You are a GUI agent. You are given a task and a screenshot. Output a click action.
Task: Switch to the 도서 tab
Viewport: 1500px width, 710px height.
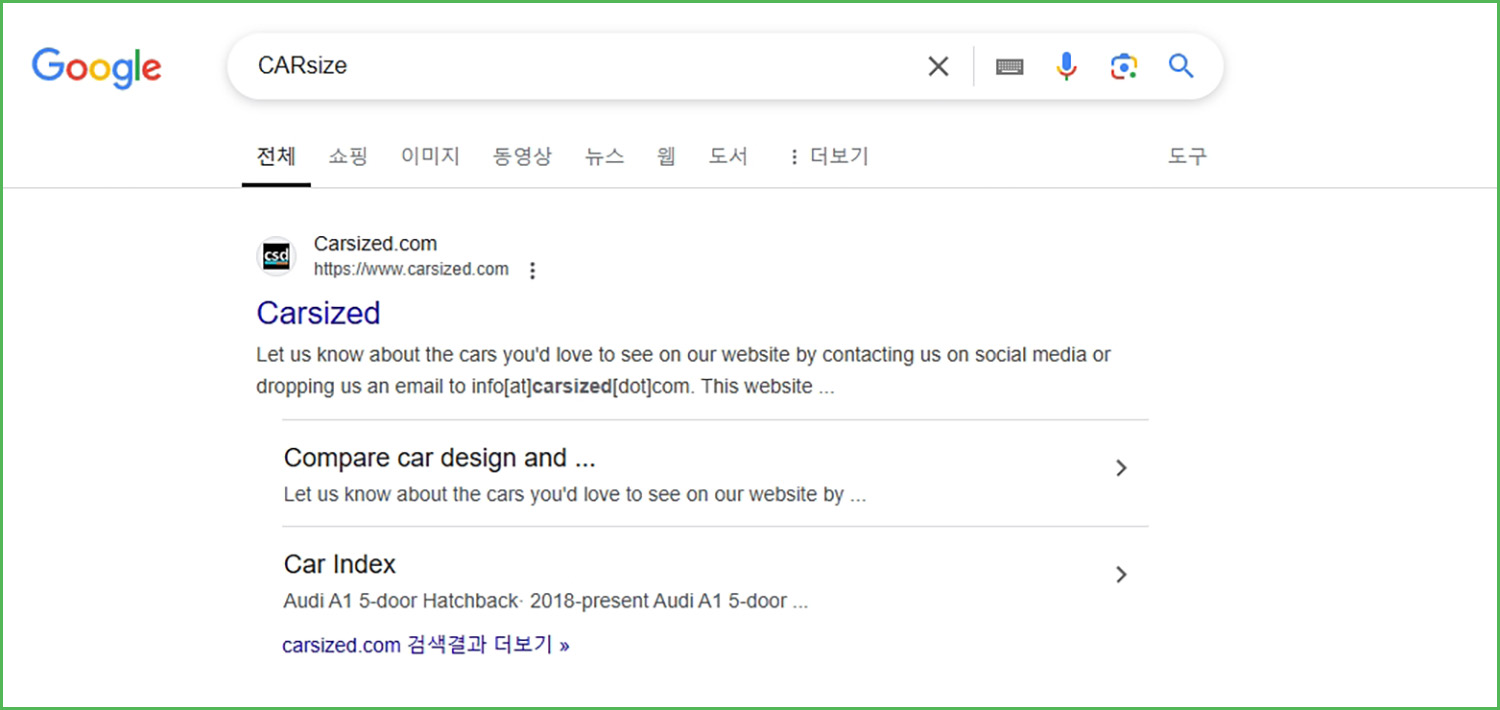click(x=728, y=156)
